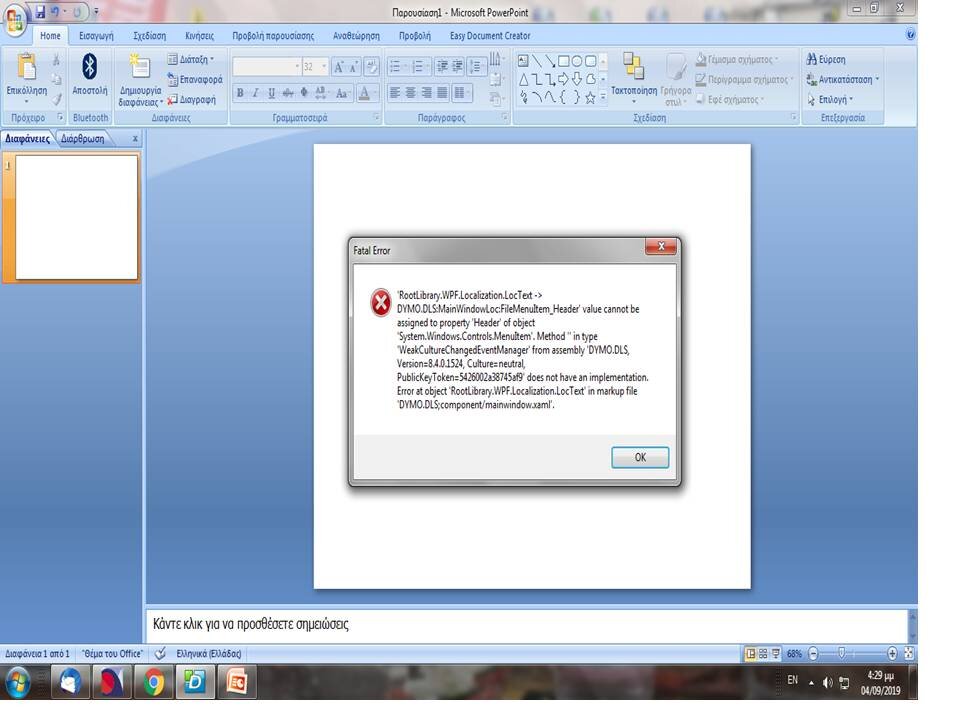Click Ελληνικά (Ελλάδας) language in status bar
The height and width of the screenshot is (720, 960).
tap(209, 653)
